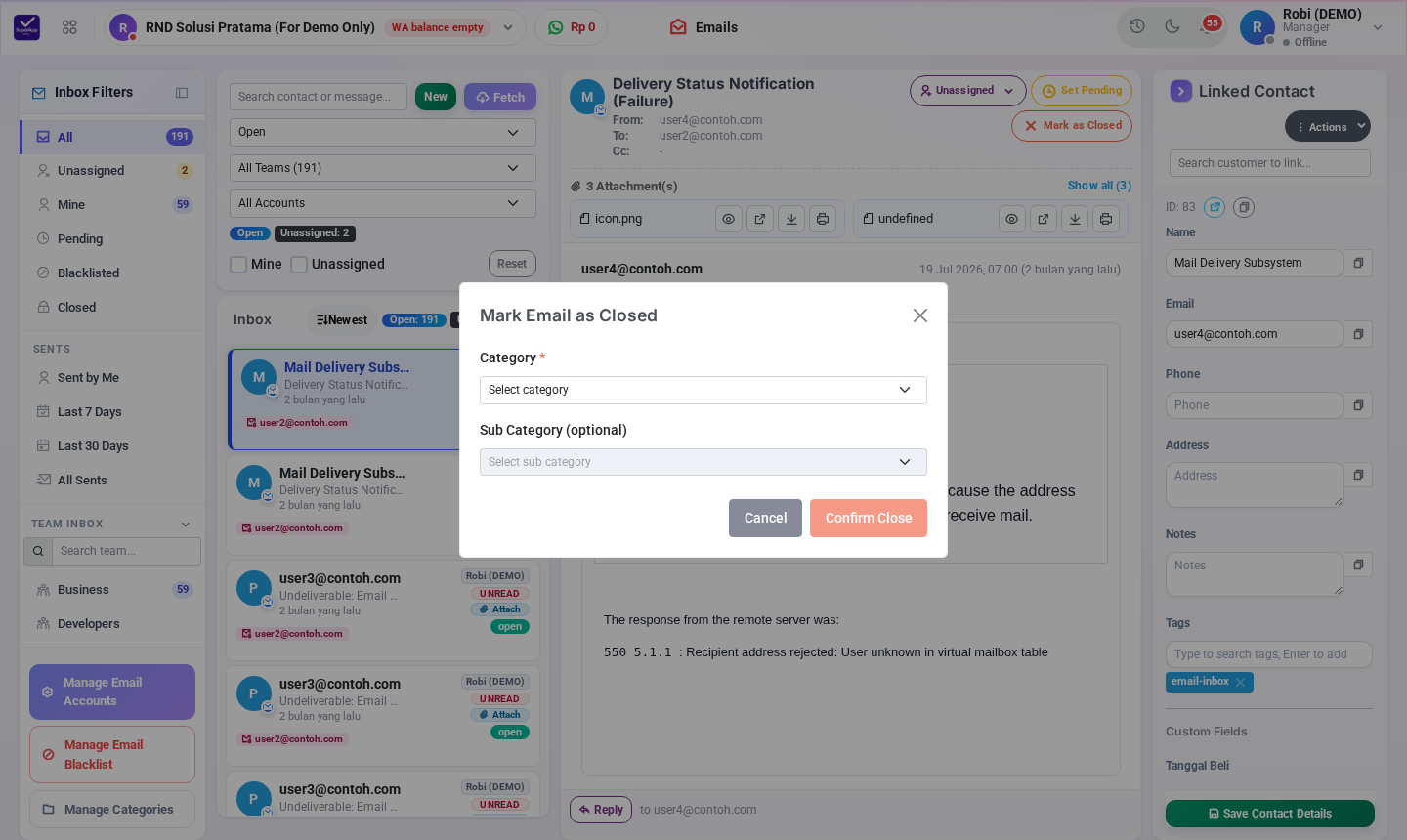Open the history clock icon in header
Image resolution: width=1407 pixels, height=840 pixels.
tap(1137, 26)
